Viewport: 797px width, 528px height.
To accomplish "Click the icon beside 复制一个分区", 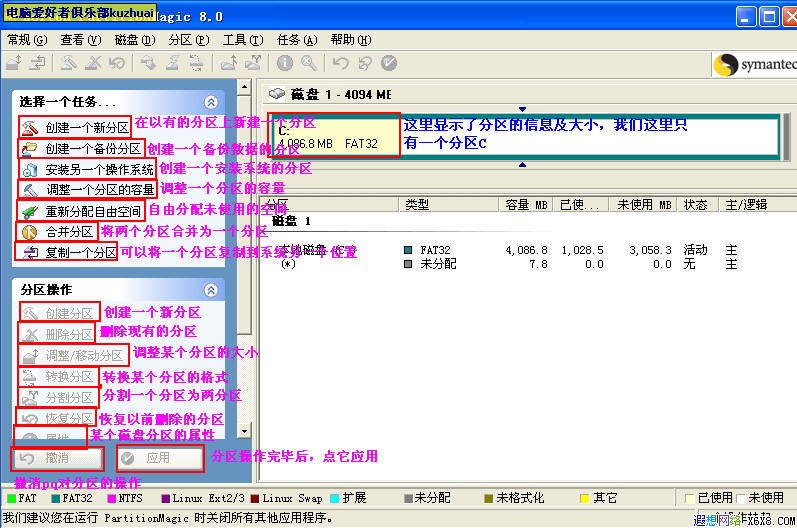I will pos(30,253).
